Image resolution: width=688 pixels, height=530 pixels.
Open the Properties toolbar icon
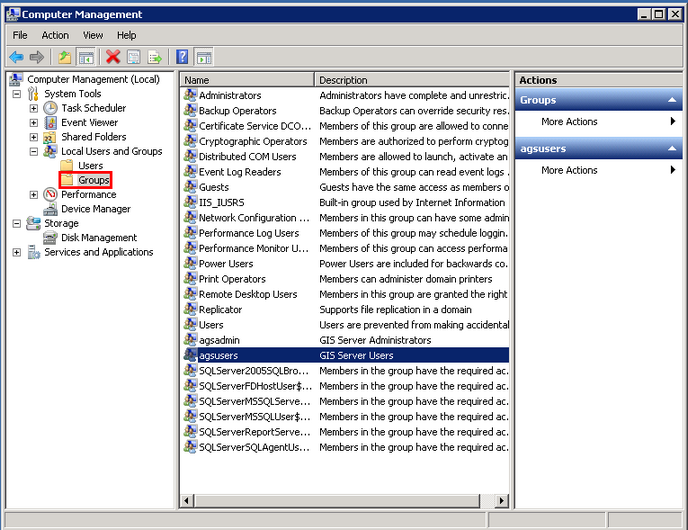click(x=133, y=57)
